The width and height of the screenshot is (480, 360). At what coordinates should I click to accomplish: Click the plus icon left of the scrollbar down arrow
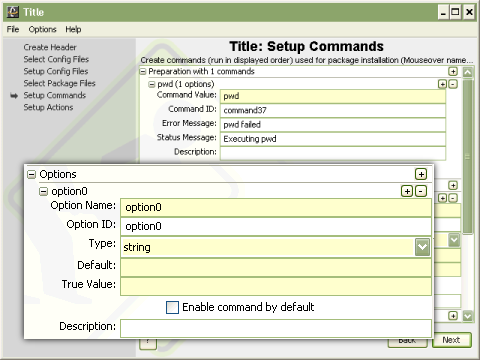tap(453, 316)
